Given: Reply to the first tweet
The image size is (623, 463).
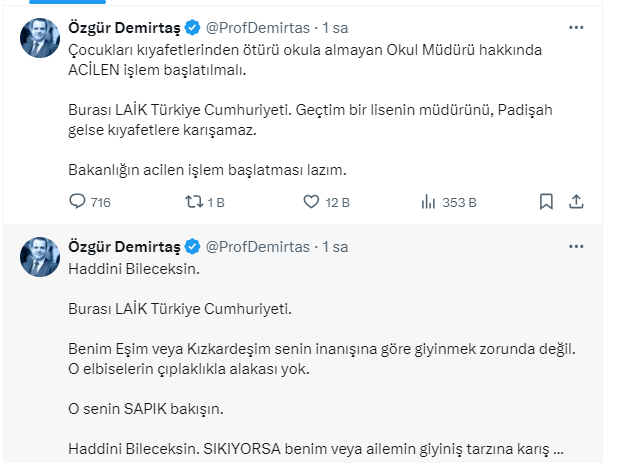Looking at the screenshot, I should 78,202.
